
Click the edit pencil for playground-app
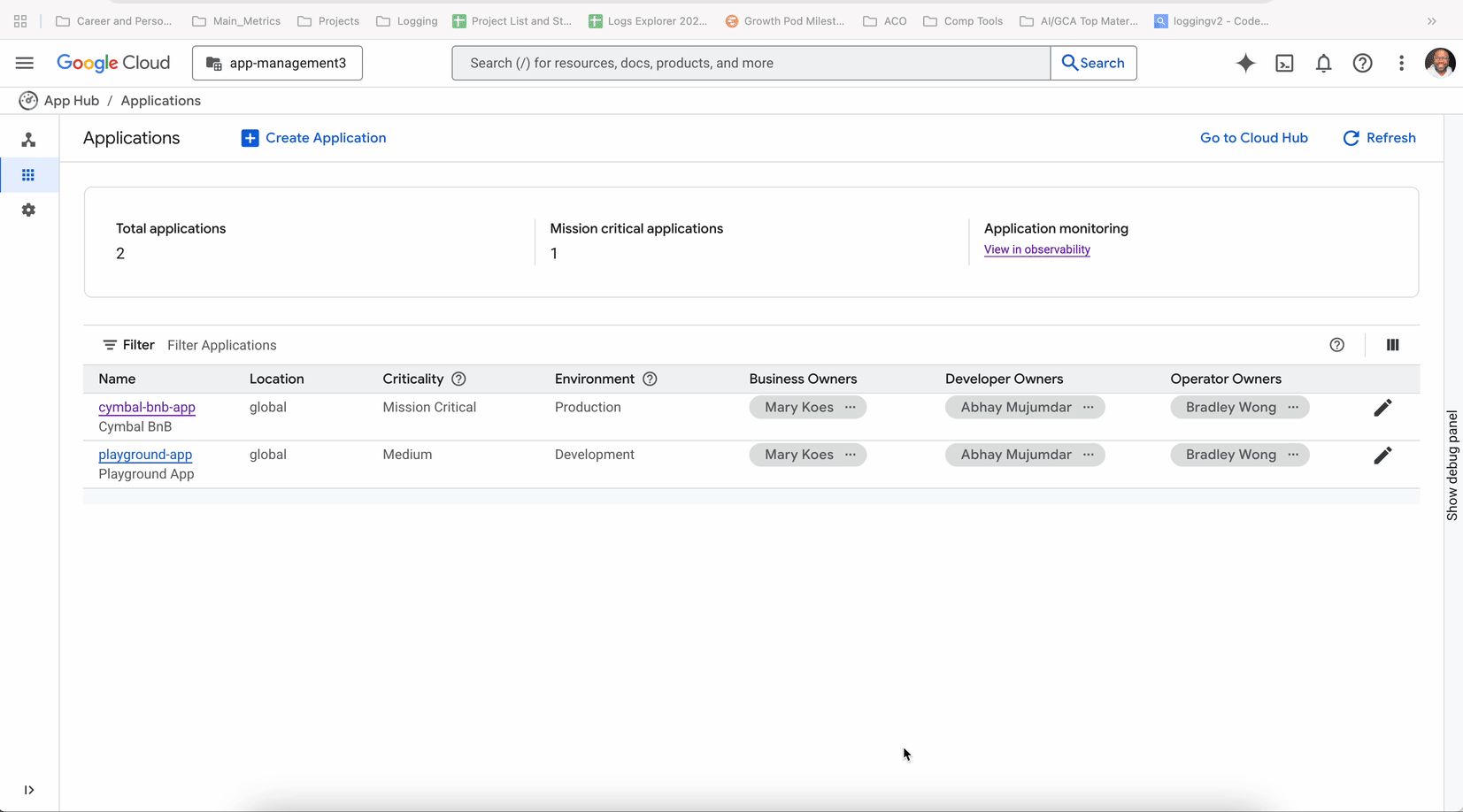(x=1382, y=456)
